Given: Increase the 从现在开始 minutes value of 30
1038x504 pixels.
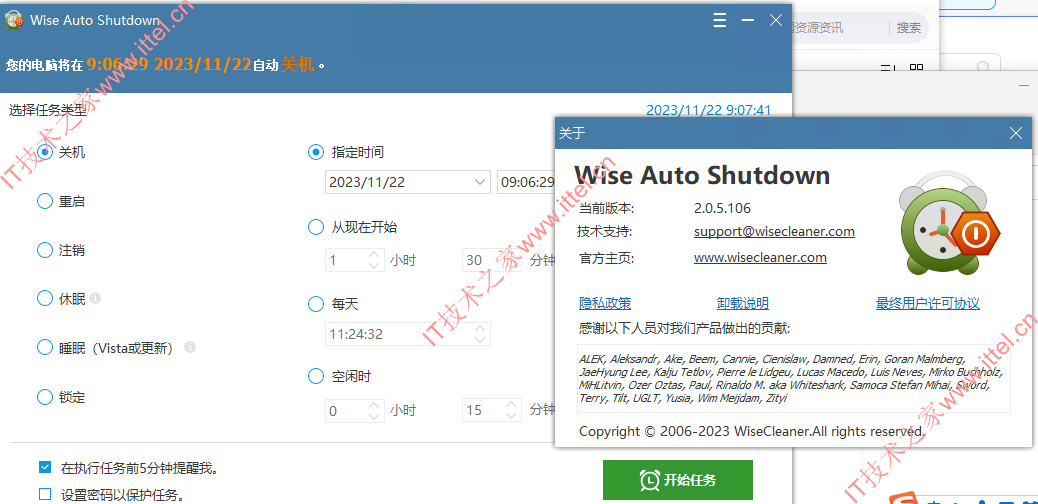Looking at the screenshot, I should [511, 254].
